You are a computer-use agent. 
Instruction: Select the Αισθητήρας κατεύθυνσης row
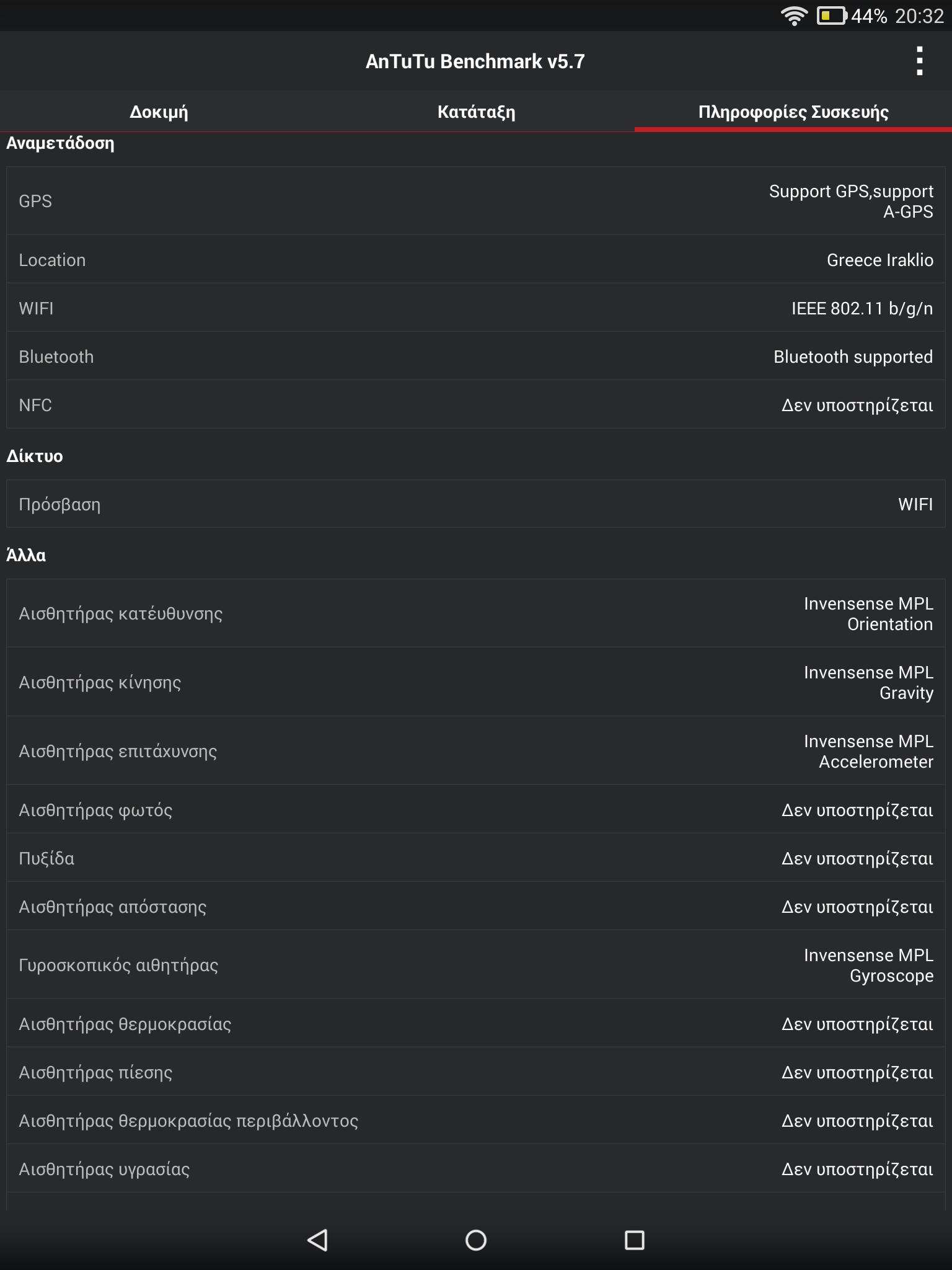(476, 613)
